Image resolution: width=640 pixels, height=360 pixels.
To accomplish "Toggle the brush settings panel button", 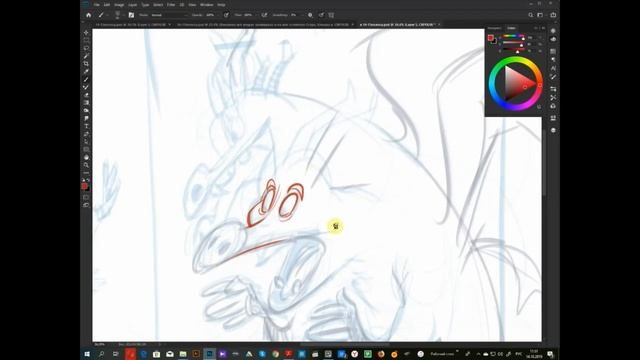I will click(131, 15).
